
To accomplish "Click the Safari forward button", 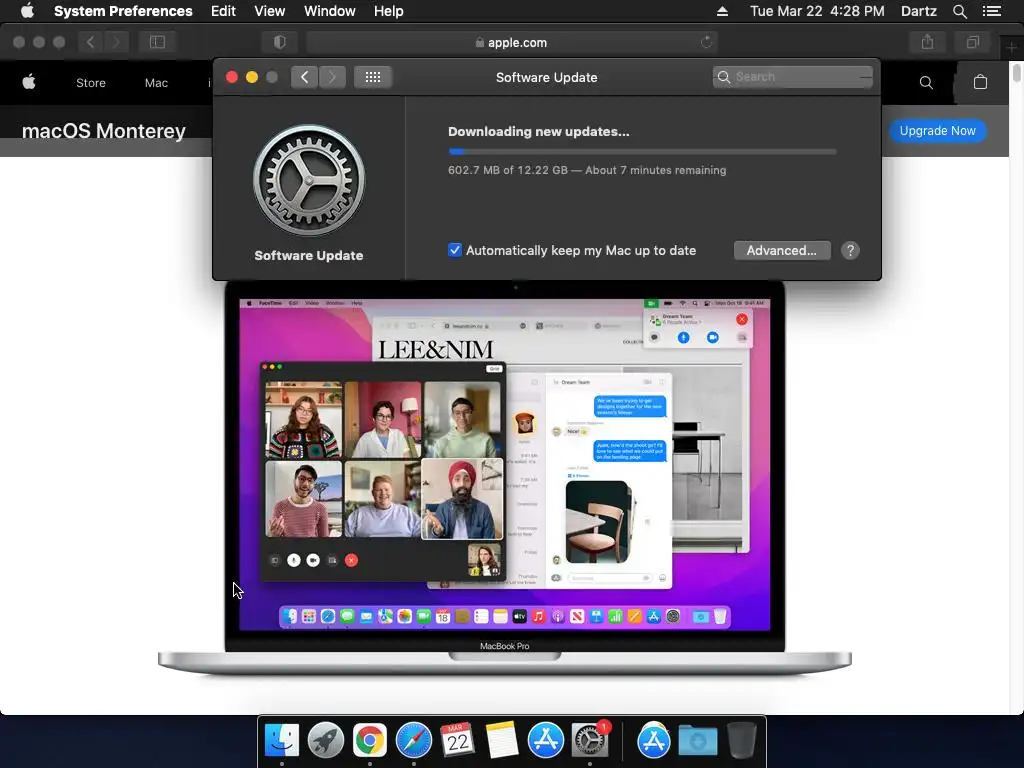I will (x=116, y=42).
